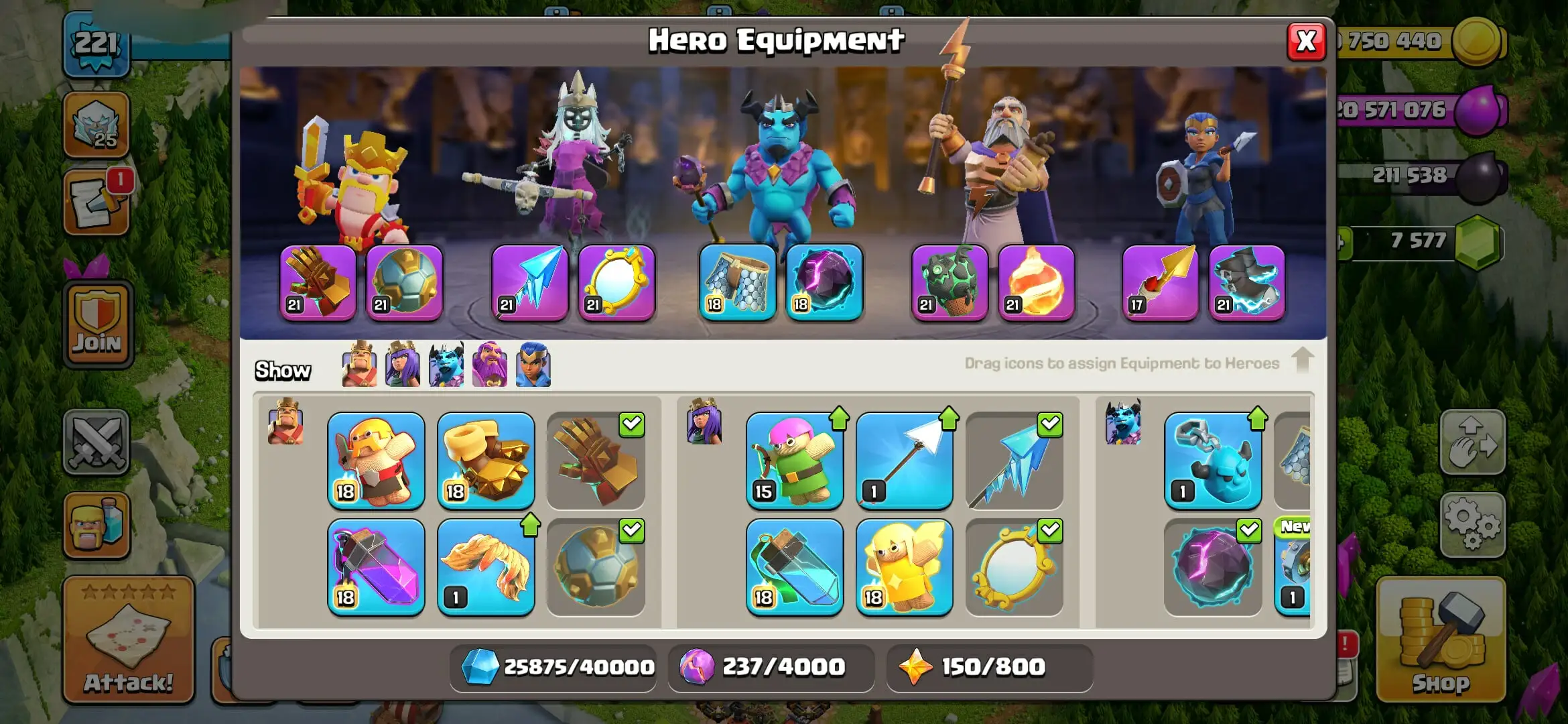Image resolution: width=1568 pixels, height=724 pixels.
Task: Filter equipment by Barbarian King
Action: [359, 365]
